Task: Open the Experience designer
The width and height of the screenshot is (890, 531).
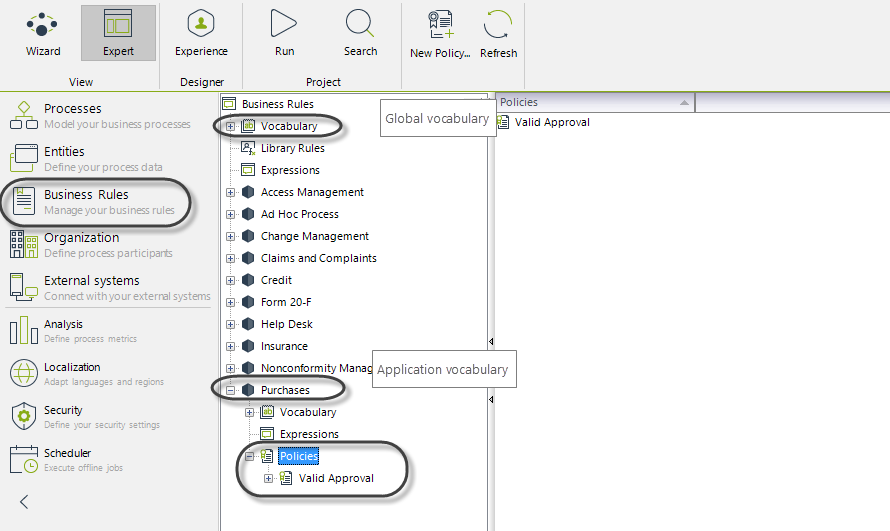Action: (201, 33)
